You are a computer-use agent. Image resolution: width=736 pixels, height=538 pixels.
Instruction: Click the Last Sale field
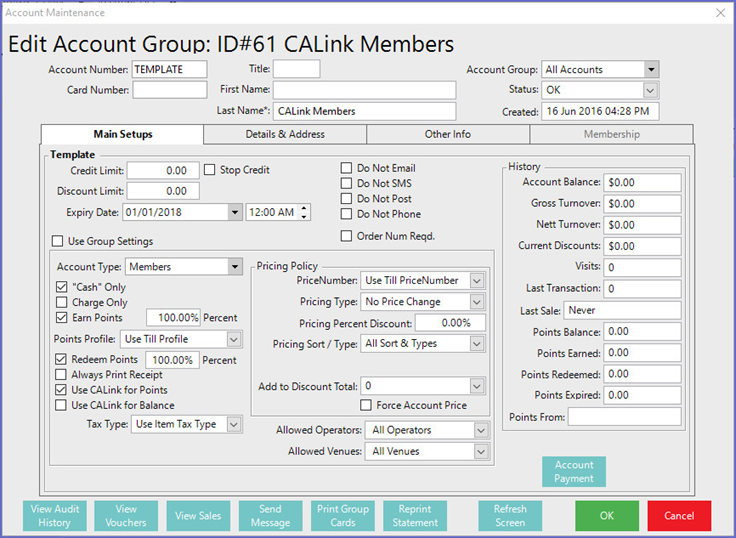[x=622, y=310]
